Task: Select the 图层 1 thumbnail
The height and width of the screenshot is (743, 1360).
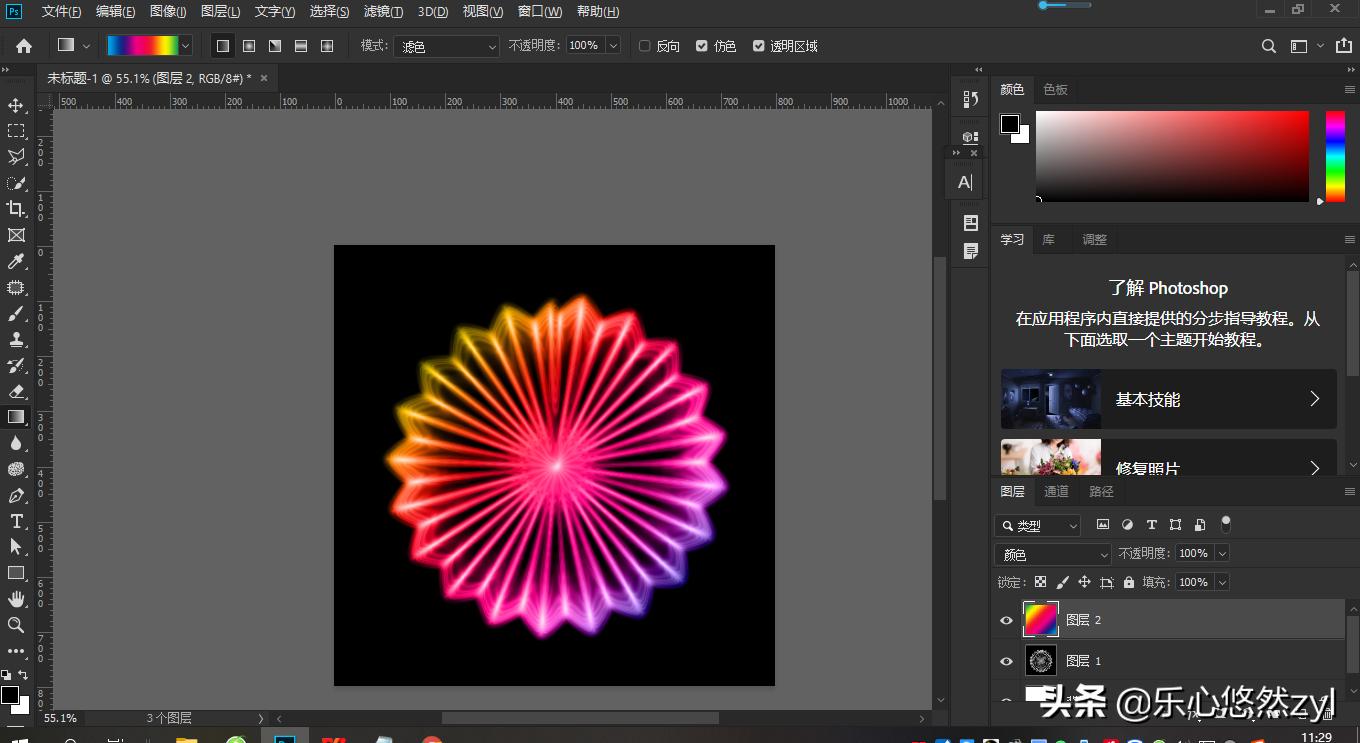Action: point(1041,661)
